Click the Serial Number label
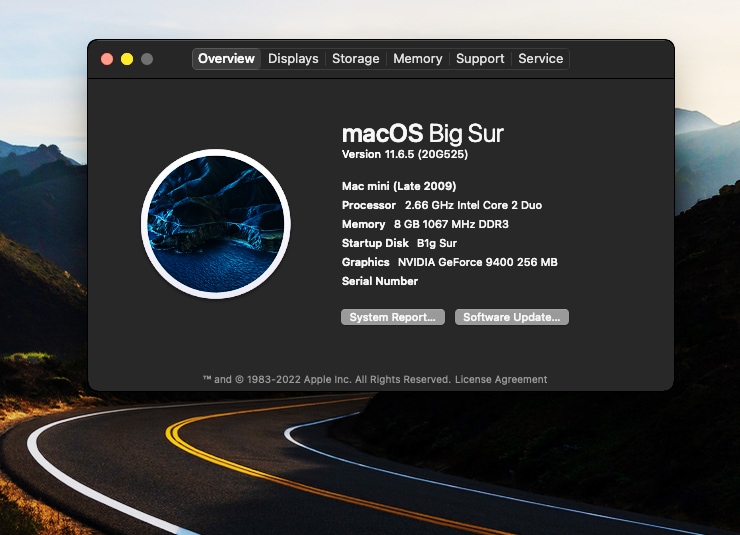The image size is (740, 535). point(380,281)
